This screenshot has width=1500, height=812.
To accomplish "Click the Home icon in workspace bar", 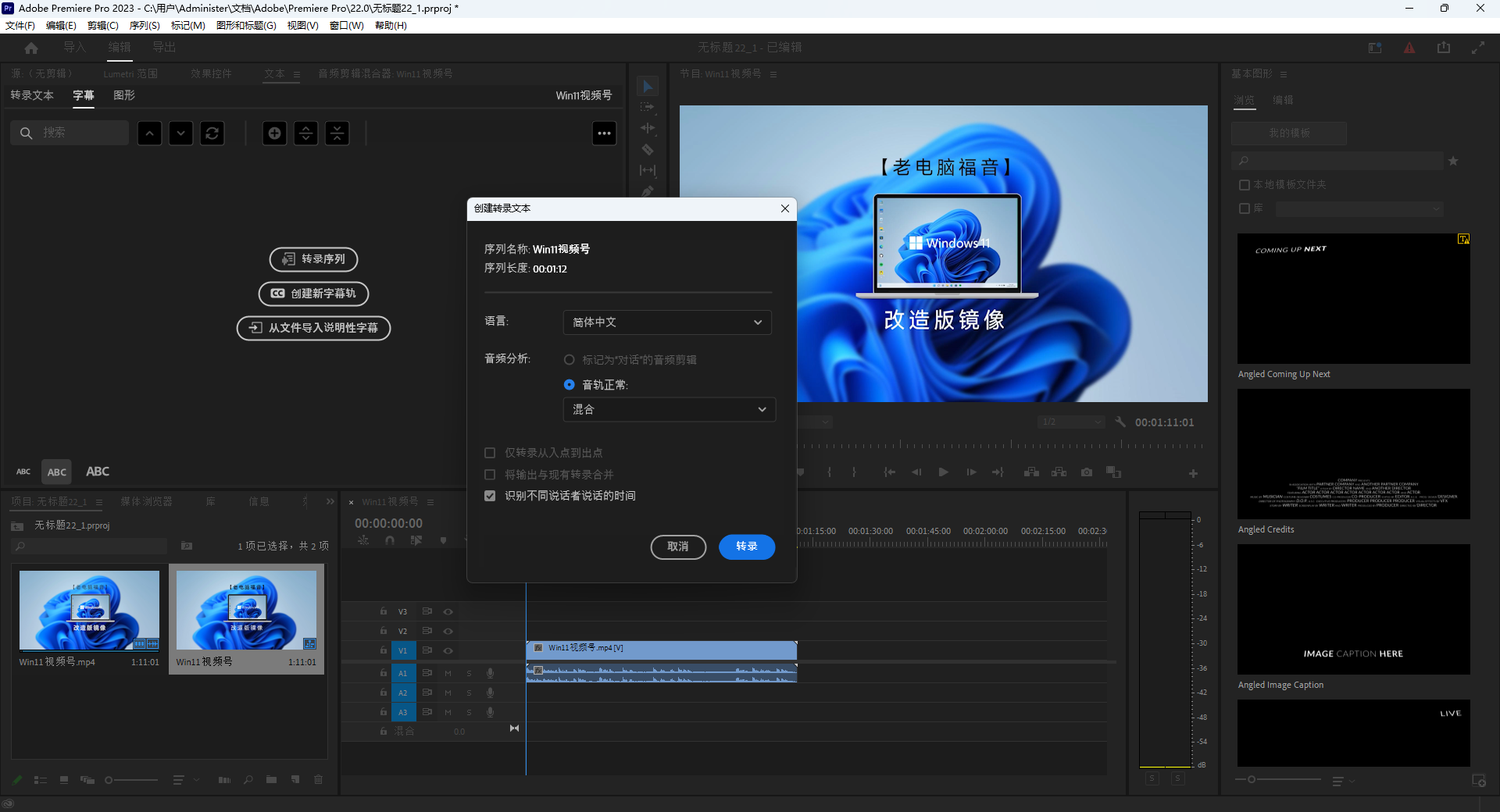I will coord(31,48).
